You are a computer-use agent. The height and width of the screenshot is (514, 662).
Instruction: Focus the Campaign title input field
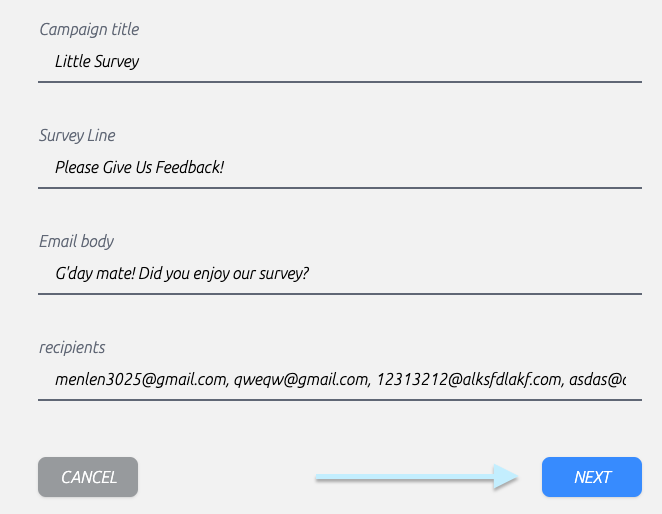[340, 62]
